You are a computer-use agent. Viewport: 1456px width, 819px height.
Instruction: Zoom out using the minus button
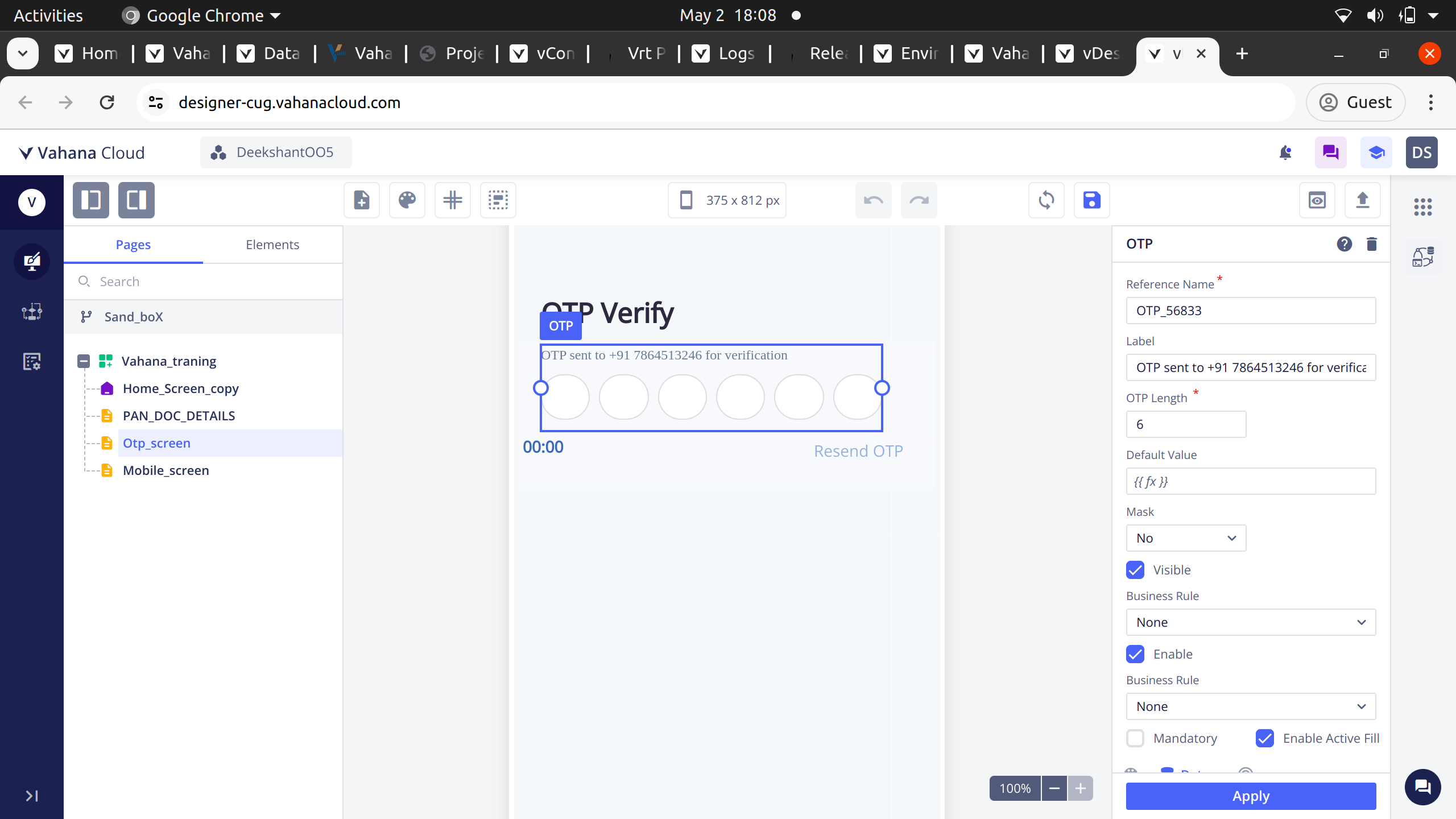tap(1054, 788)
